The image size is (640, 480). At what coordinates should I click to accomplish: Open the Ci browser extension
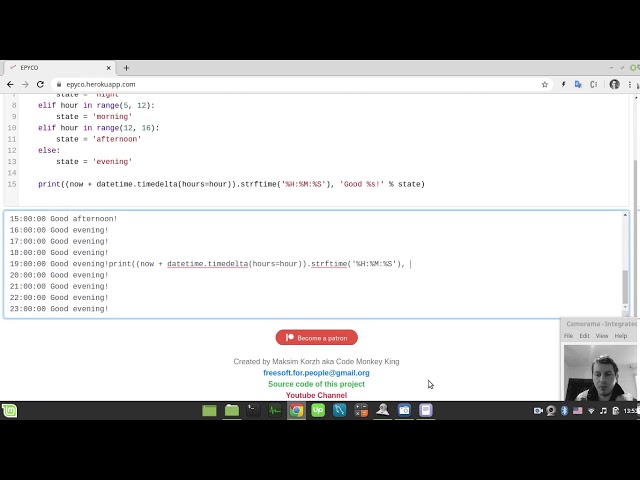tap(593, 84)
